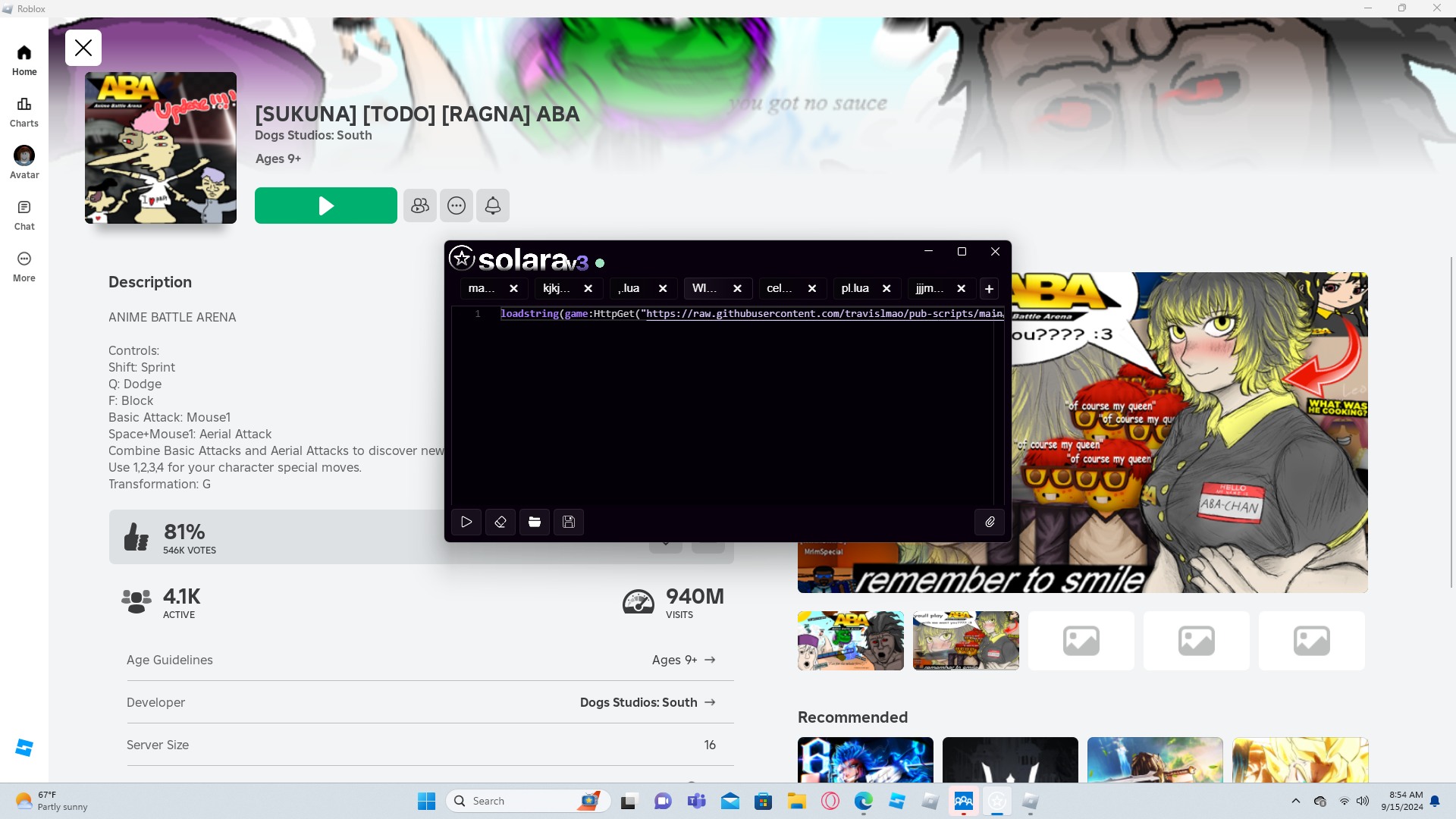This screenshot has height=819, width=1456.
Task: Close the "ma..." script tab
Action: coord(513,288)
